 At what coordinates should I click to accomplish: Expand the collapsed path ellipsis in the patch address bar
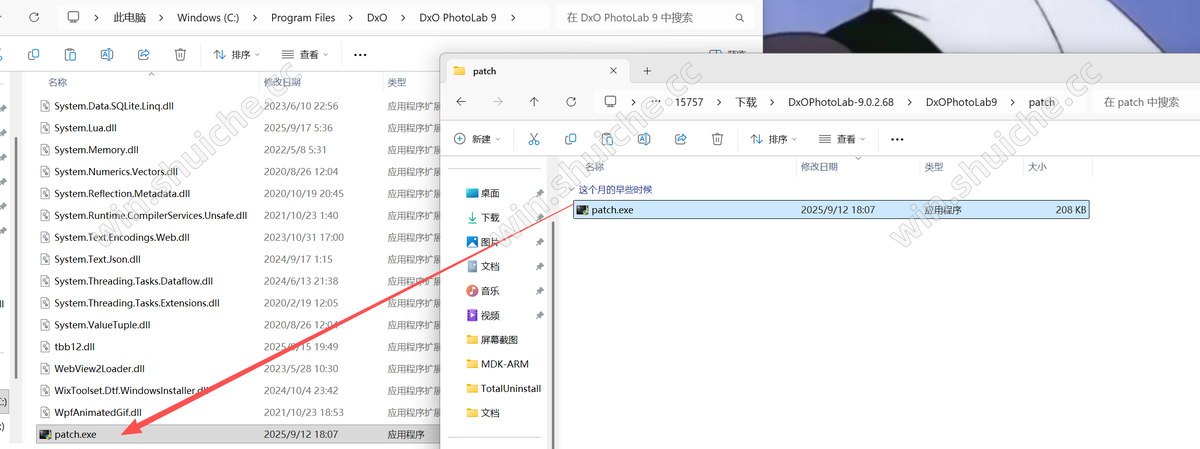tap(655, 102)
